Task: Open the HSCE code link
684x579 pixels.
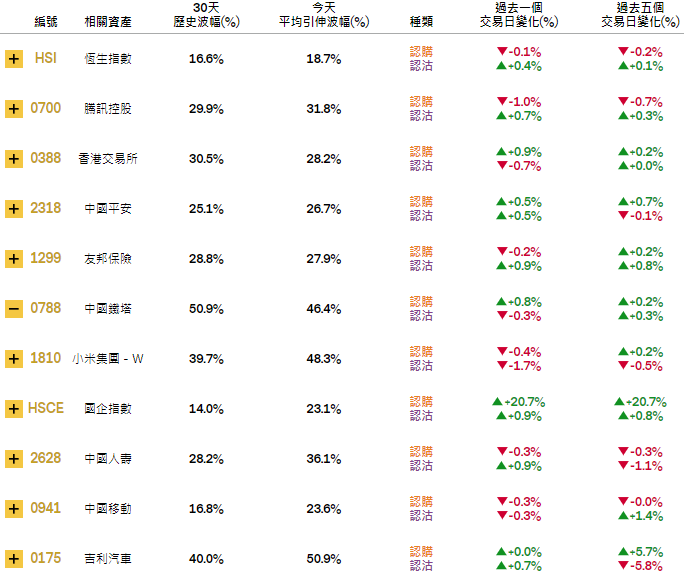Action: click(x=46, y=408)
